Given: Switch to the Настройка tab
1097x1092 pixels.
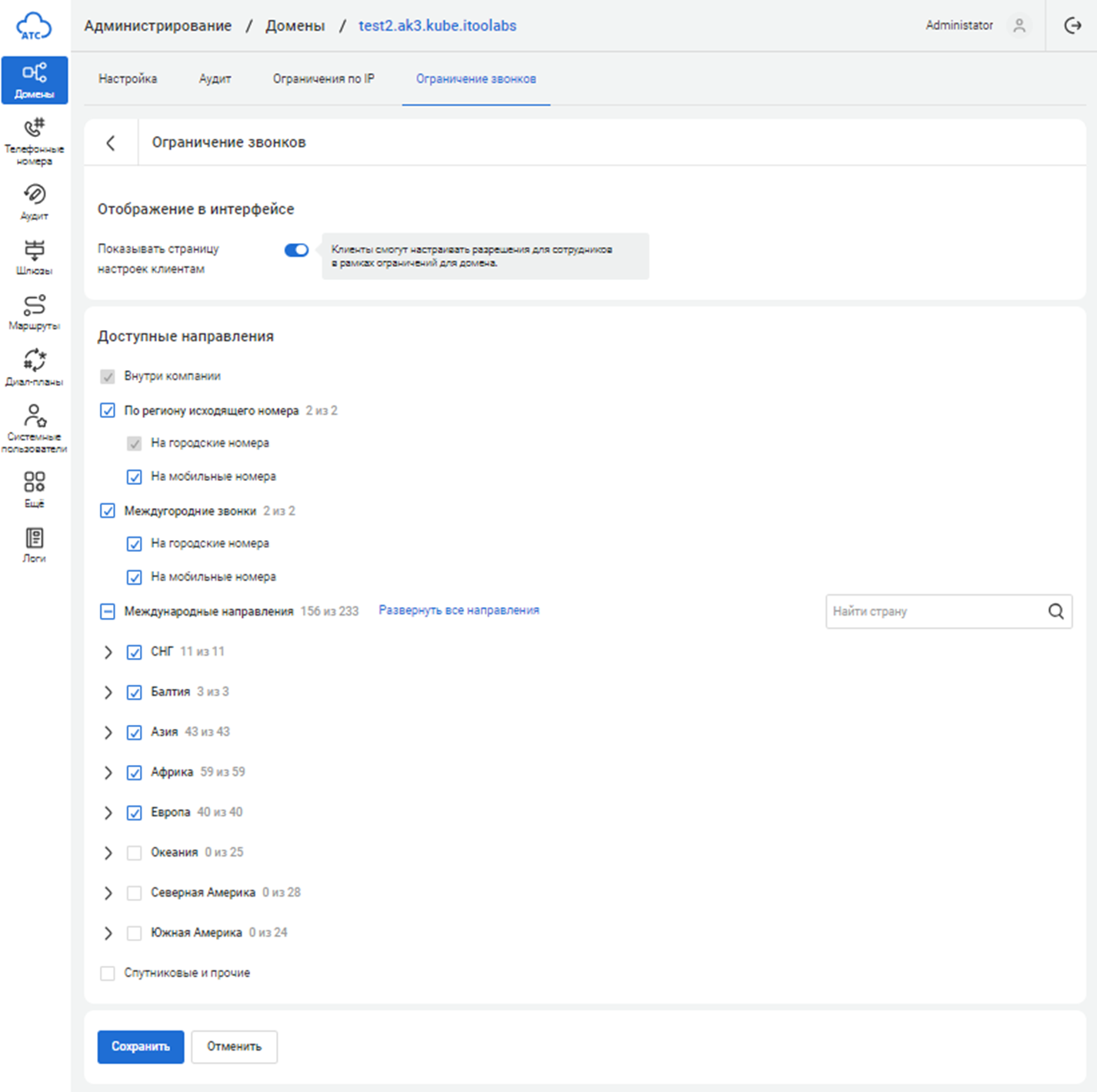Looking at the screenshot, I should [x=128, y=78].
